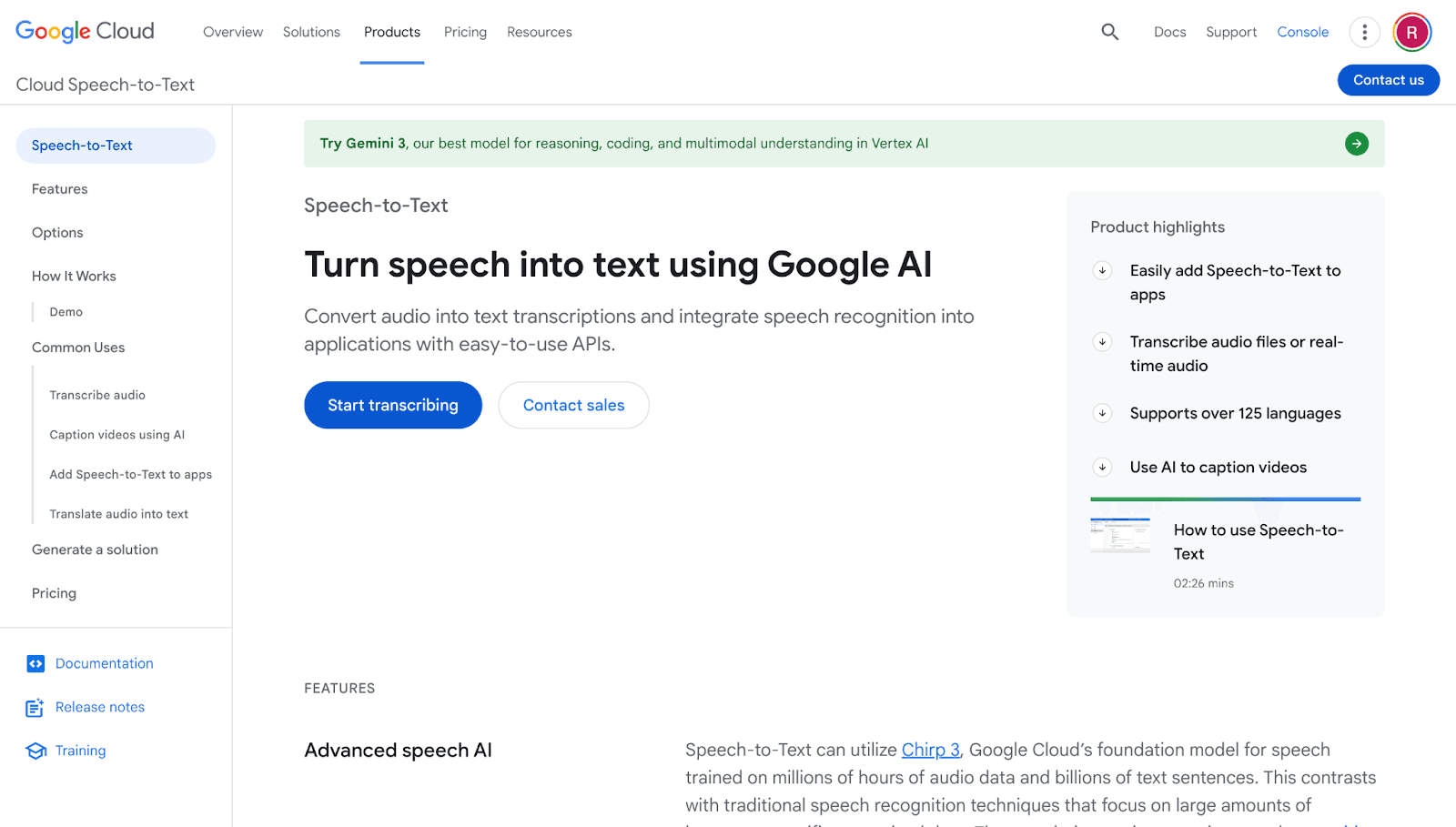This screenshot has width=1456, height=827.
Task: Open the Pricing menu in the header
Action: (465, 32)
